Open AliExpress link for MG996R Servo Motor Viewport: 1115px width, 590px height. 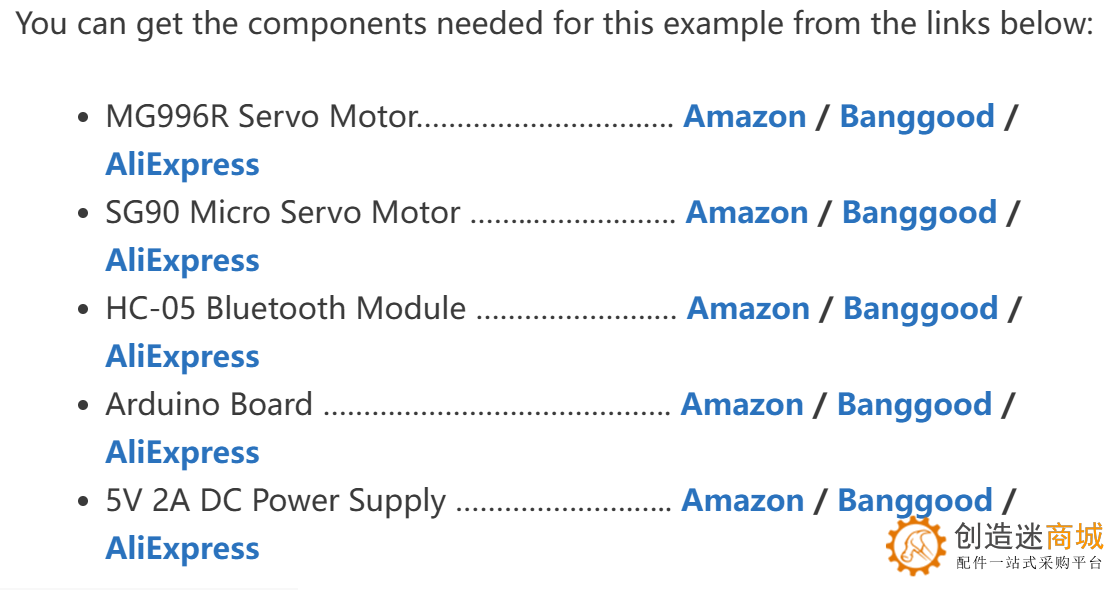(x=182, y=165)
